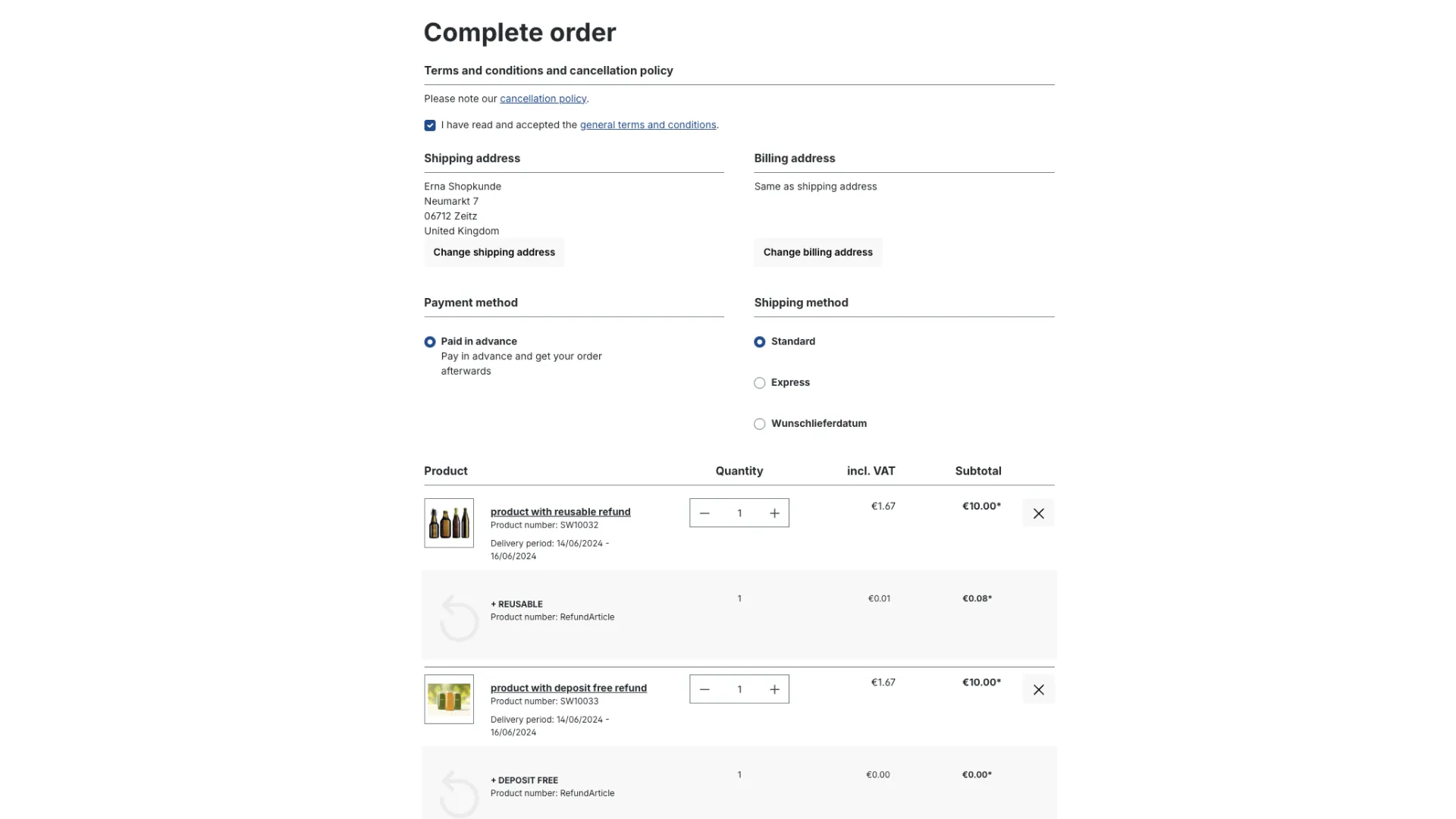Viewport: 1456px width, 819px height.
Task: Increase quantity of product with deposit free refund
Action: (x=773, y=689)
